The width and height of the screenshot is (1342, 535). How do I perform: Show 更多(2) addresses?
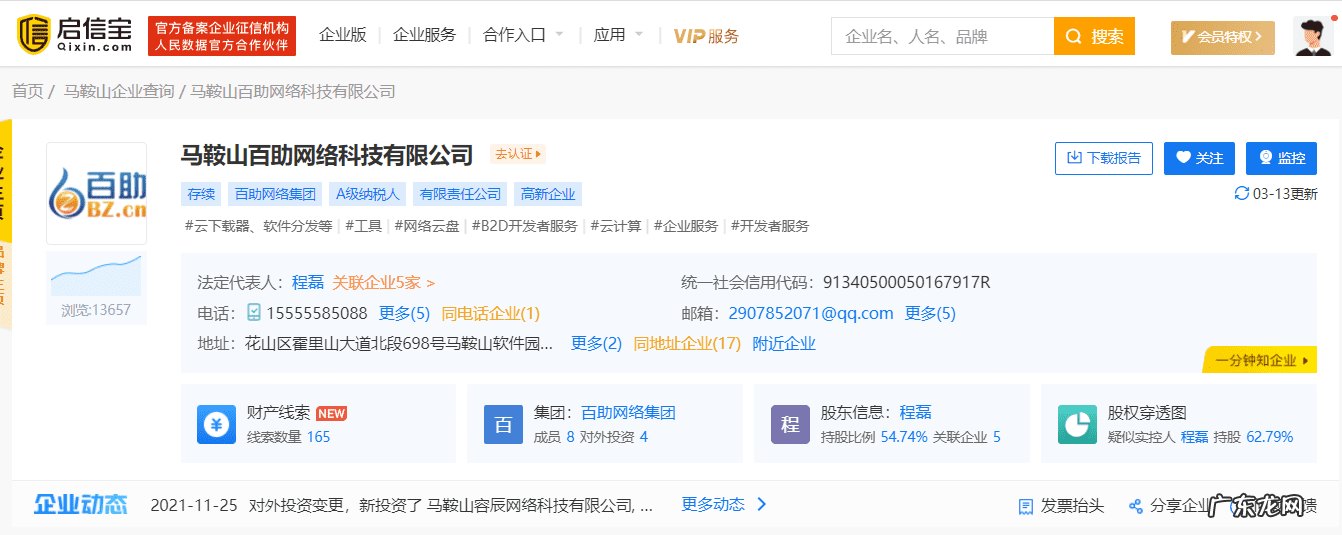click(x=596, y=343)
